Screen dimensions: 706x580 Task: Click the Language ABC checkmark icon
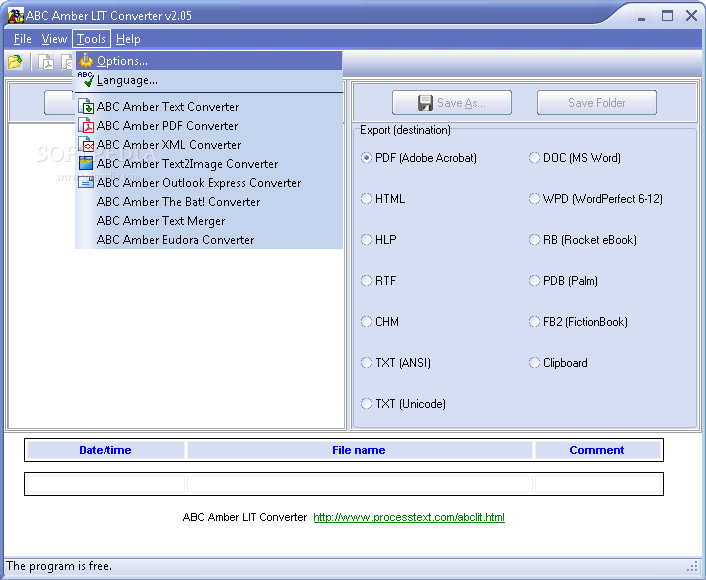pos(86,79)
